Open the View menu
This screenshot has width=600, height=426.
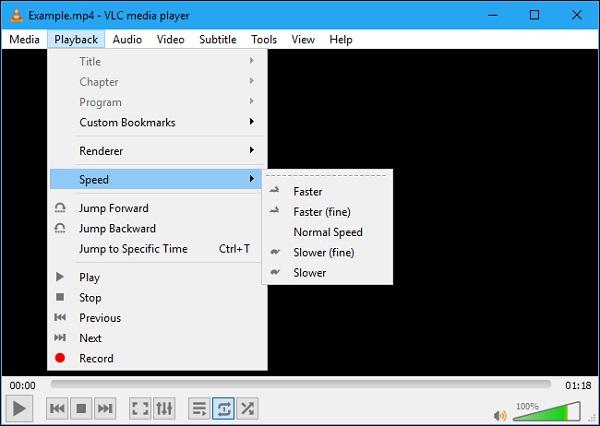click(303, 39)
